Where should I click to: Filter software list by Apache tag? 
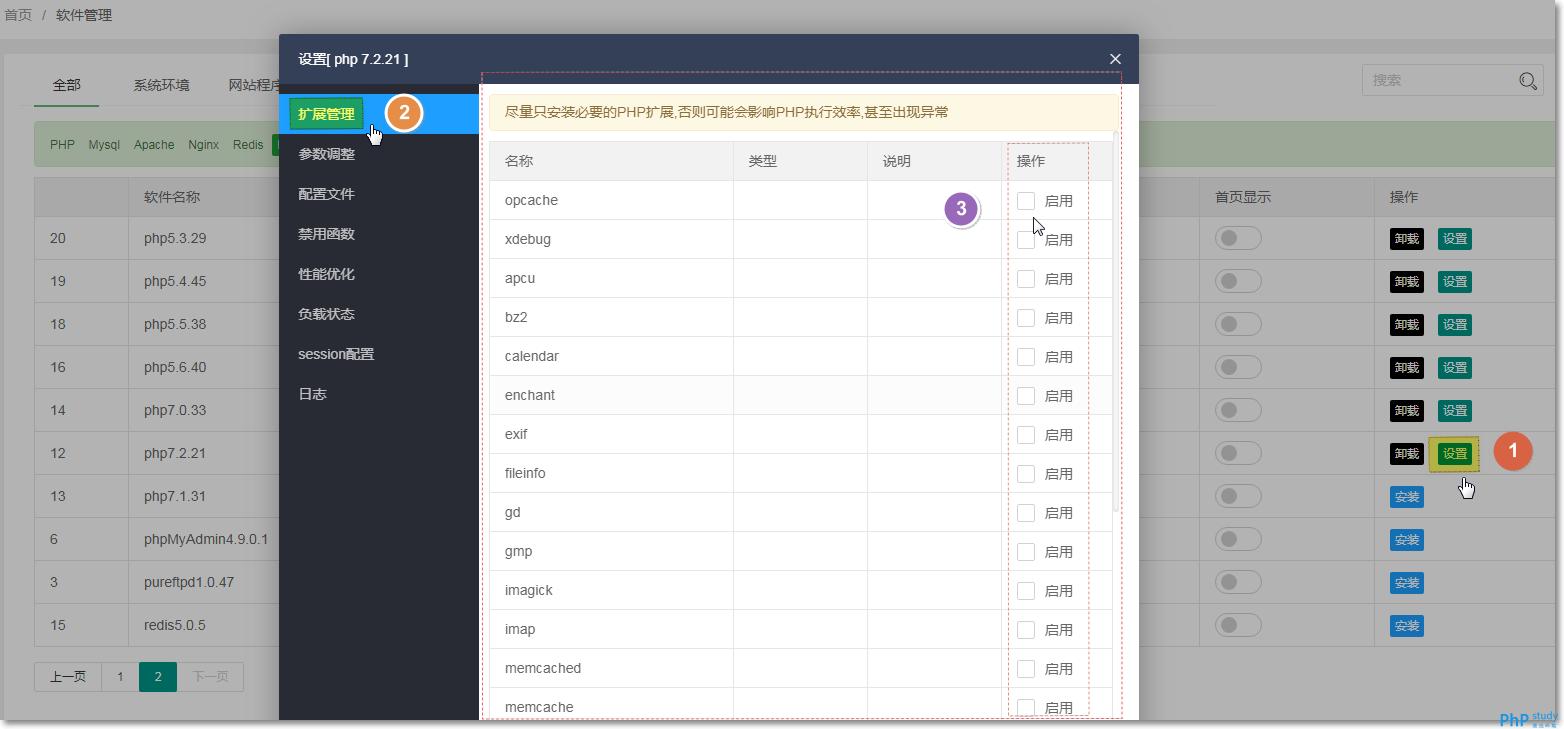tap(154, 145)
